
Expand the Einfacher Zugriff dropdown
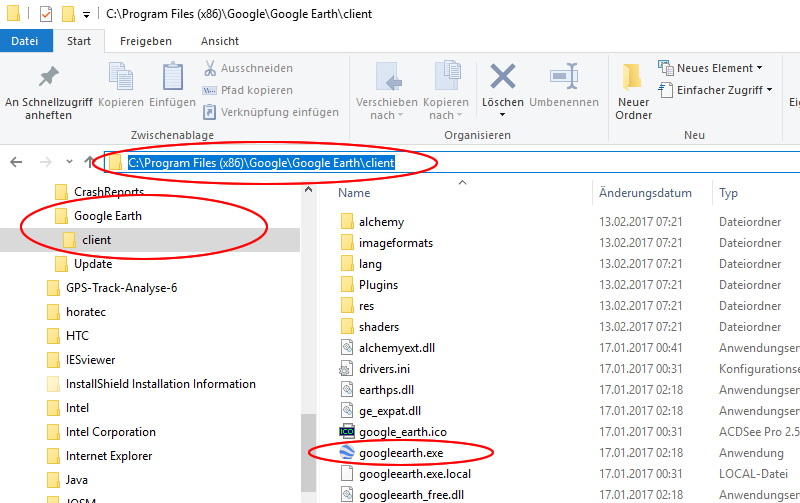pyautogui.click(x=716, y=90)
